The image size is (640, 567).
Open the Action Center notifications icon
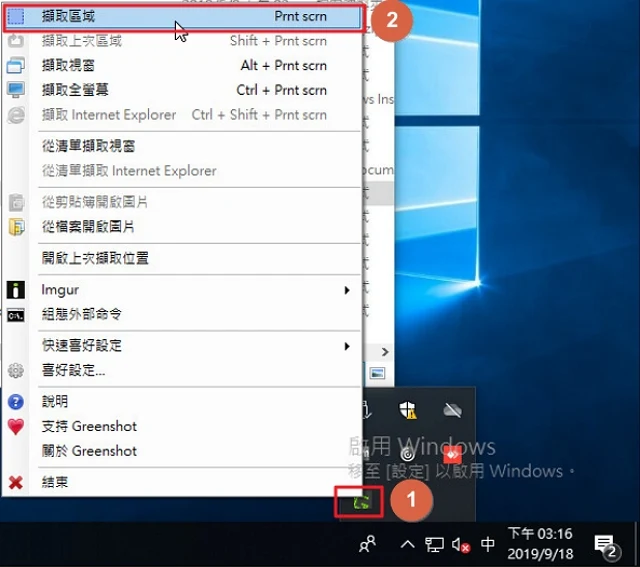pyautogui.click(x=605, y=546)
